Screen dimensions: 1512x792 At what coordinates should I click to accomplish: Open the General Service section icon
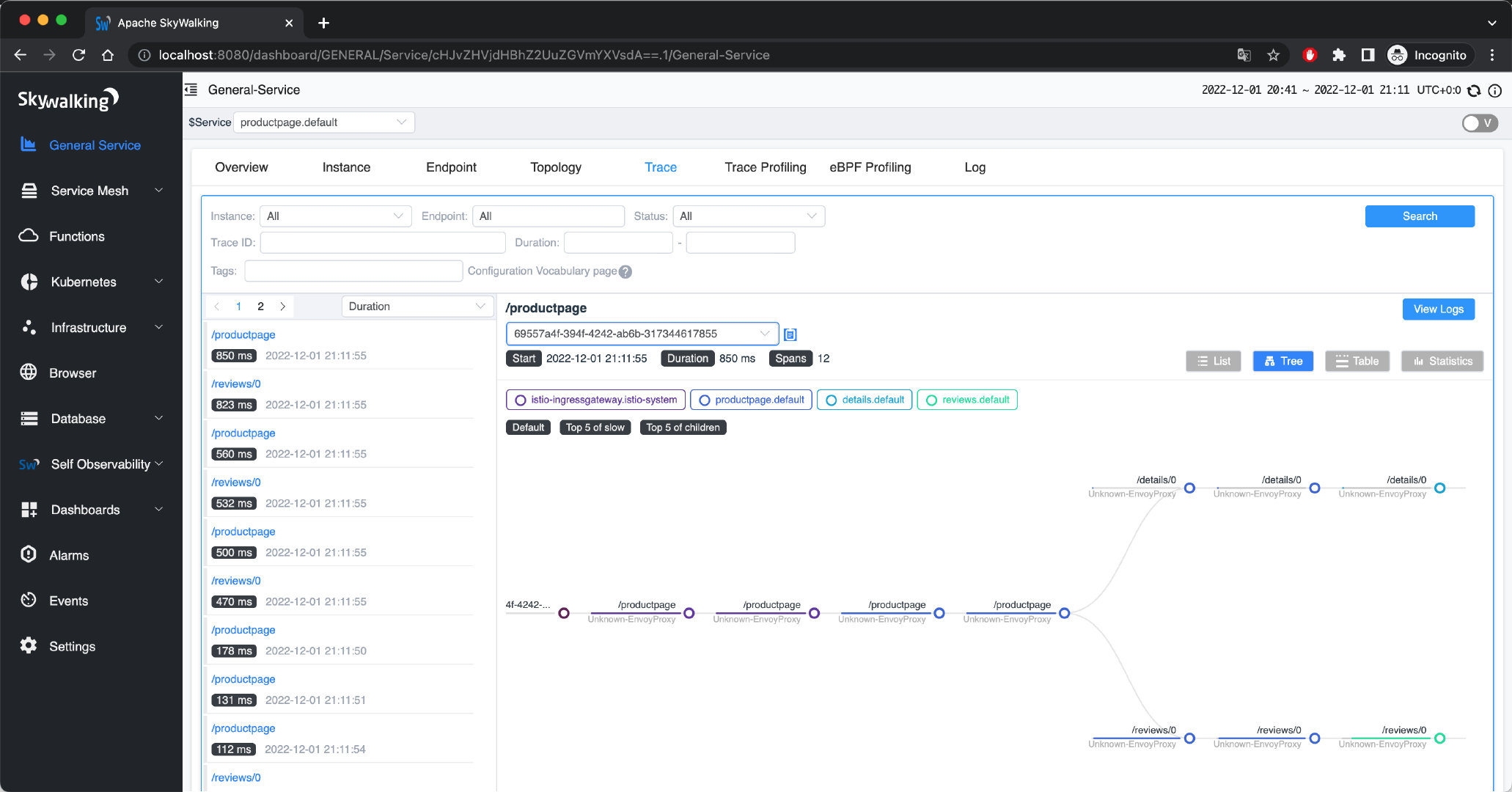(x=28, y=144)
